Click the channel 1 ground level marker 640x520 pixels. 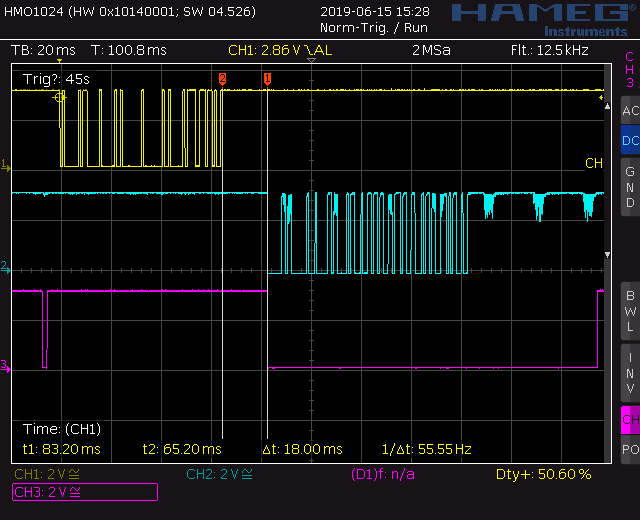click(5, 163)
